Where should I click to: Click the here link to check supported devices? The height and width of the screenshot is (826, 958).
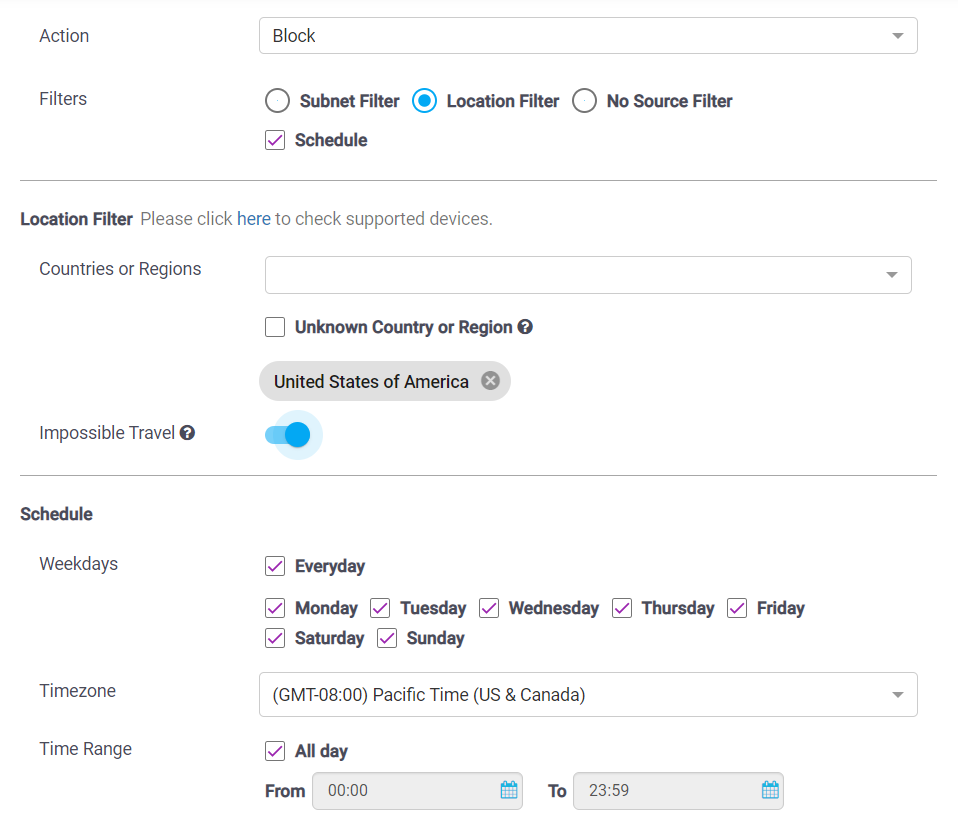pyautogui.click(x=253, y=218)
